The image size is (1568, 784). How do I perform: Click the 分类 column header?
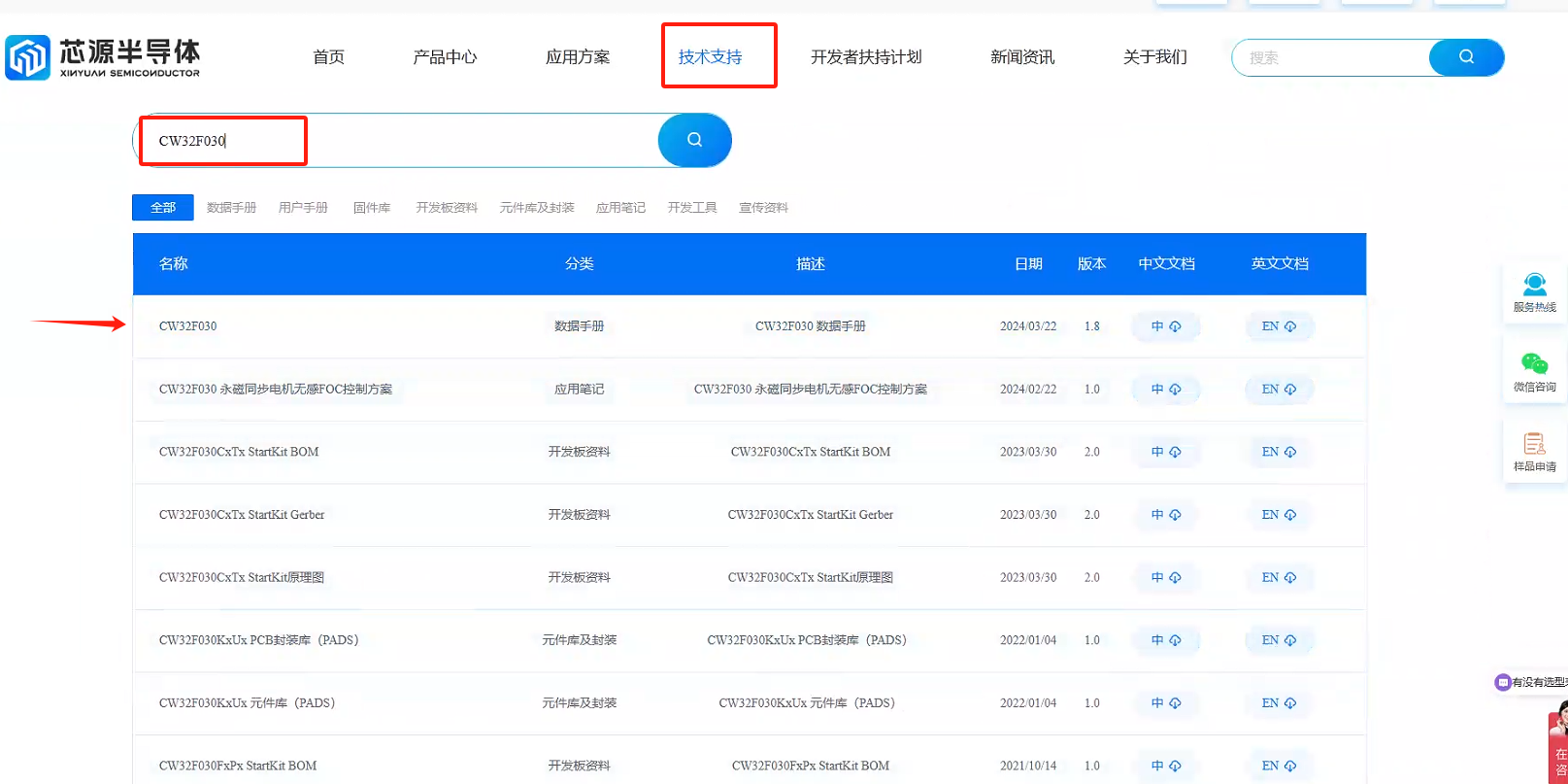pos(580,264)
